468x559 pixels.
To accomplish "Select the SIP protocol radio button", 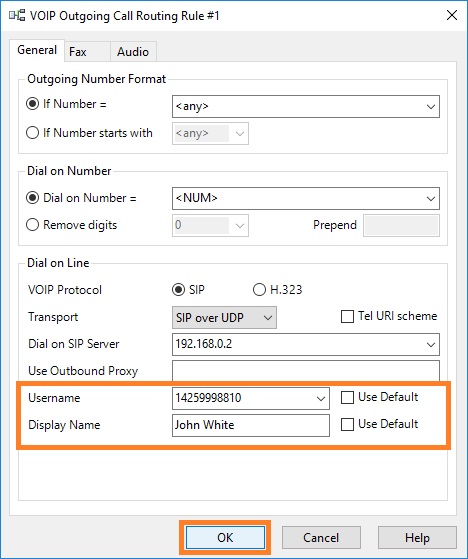I will [x=178, y=290].
